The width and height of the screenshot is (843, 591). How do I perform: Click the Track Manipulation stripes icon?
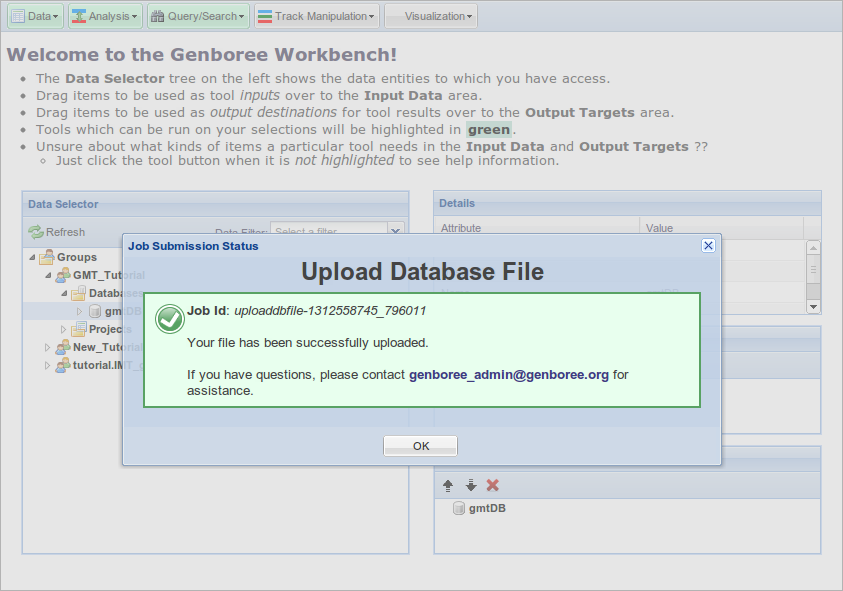coord(265,17)
